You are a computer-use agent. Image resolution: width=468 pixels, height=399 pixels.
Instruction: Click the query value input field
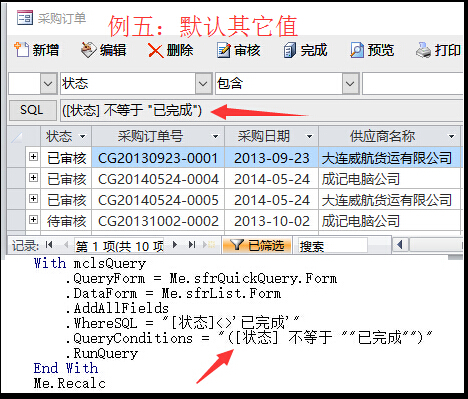click(x=412, y=83)
